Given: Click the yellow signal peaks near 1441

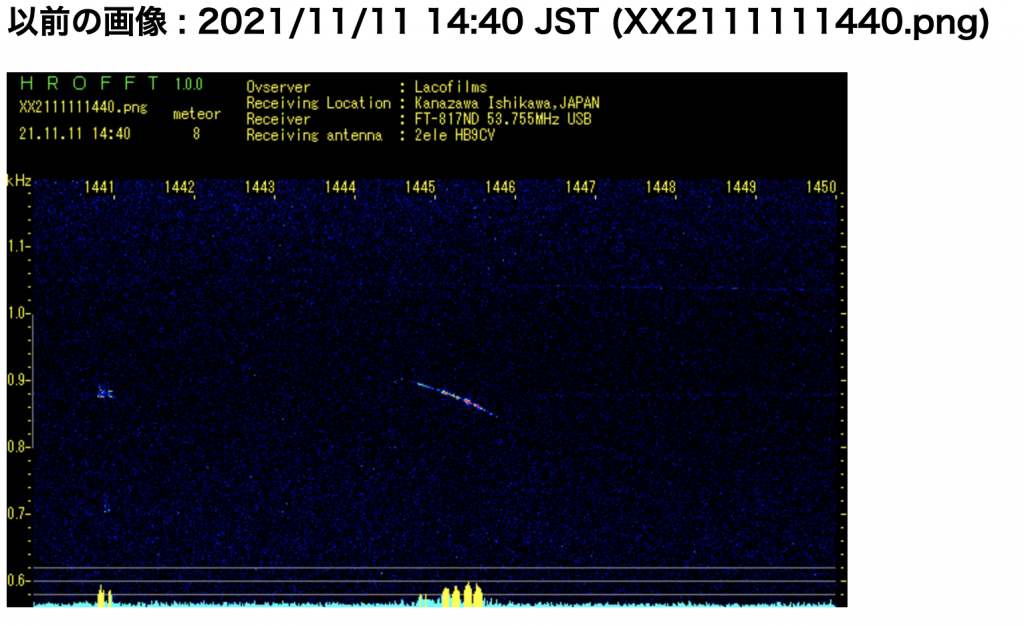Looking at the screenshot, I should (104, 597).
